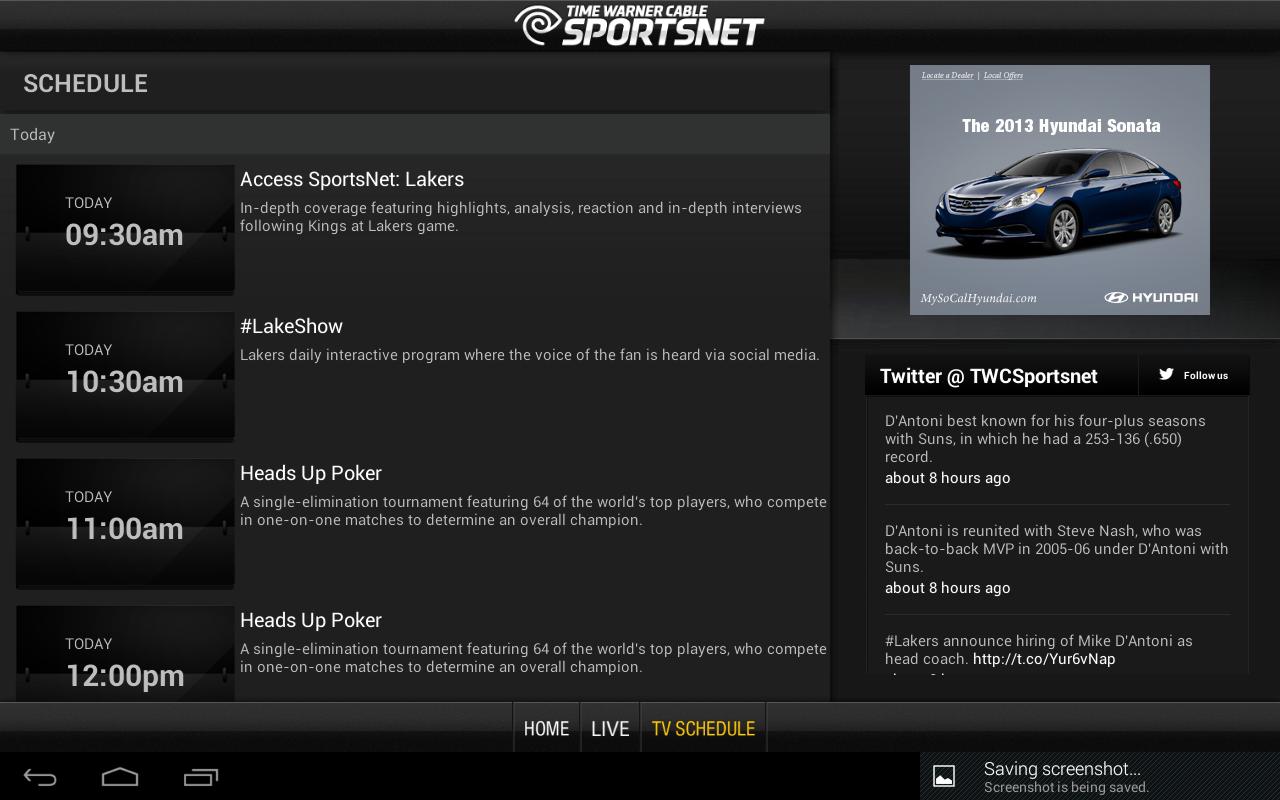The width and height of the screenshot is (1280, 800).
Task: Tap the Time Warner Cable SportsNet logo
Action: click(x=640, y=26)
